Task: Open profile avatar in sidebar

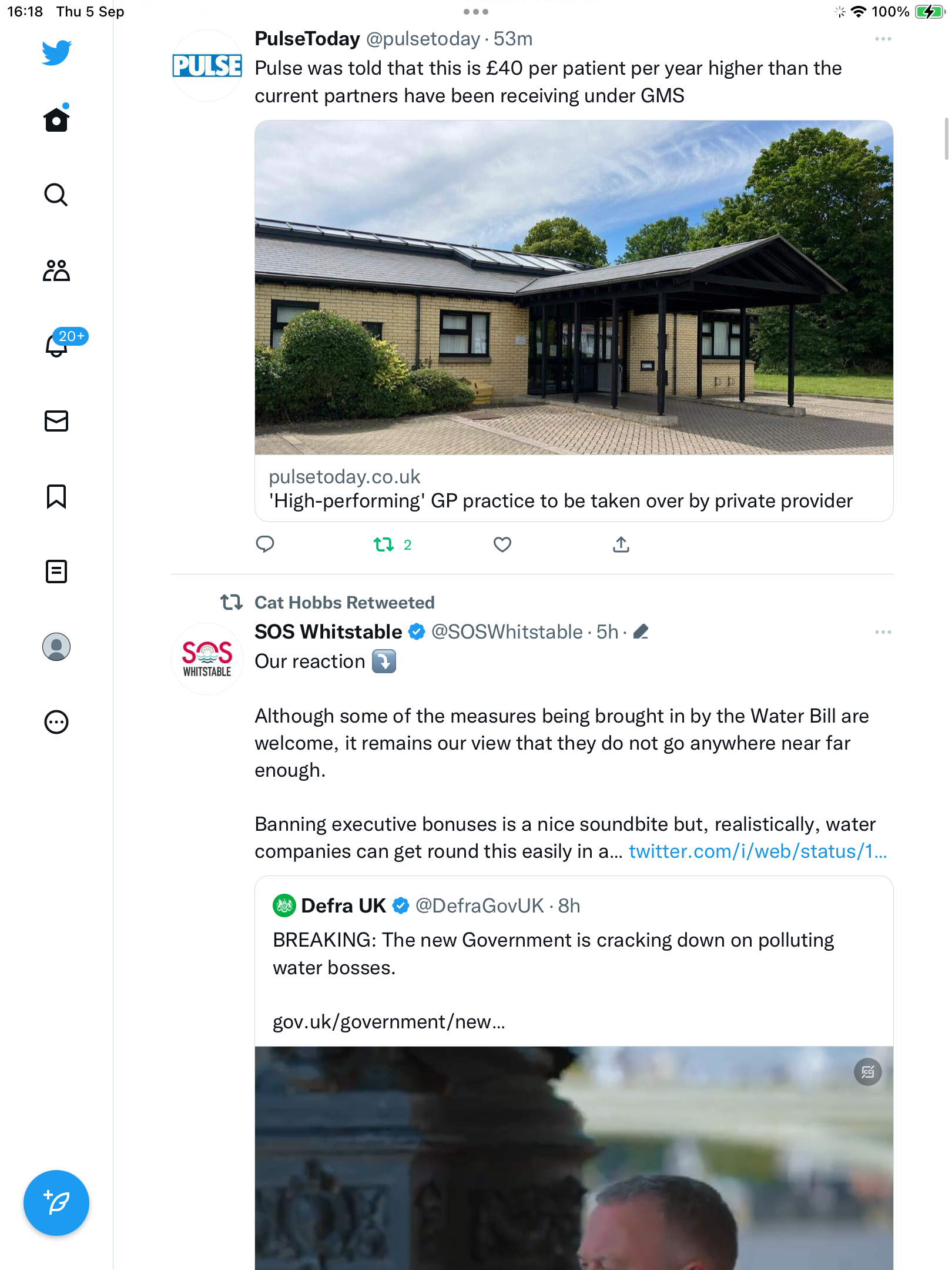Action: coord(56,647)
